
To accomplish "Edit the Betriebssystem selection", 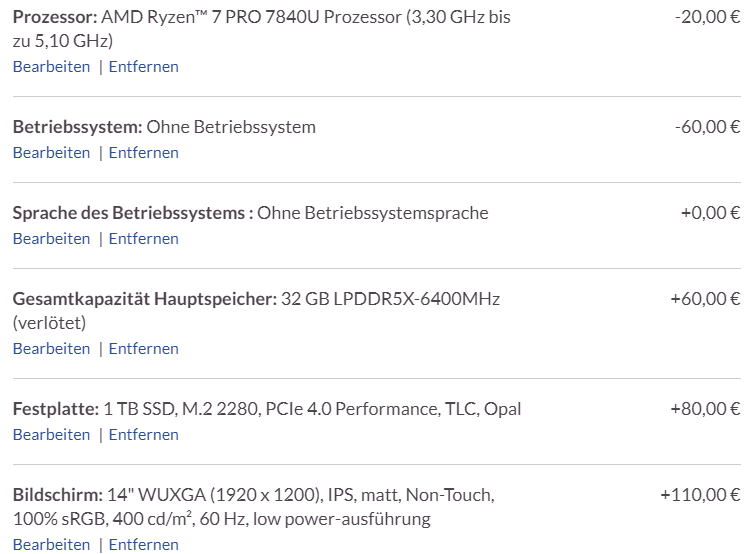I will click(51, 153).
